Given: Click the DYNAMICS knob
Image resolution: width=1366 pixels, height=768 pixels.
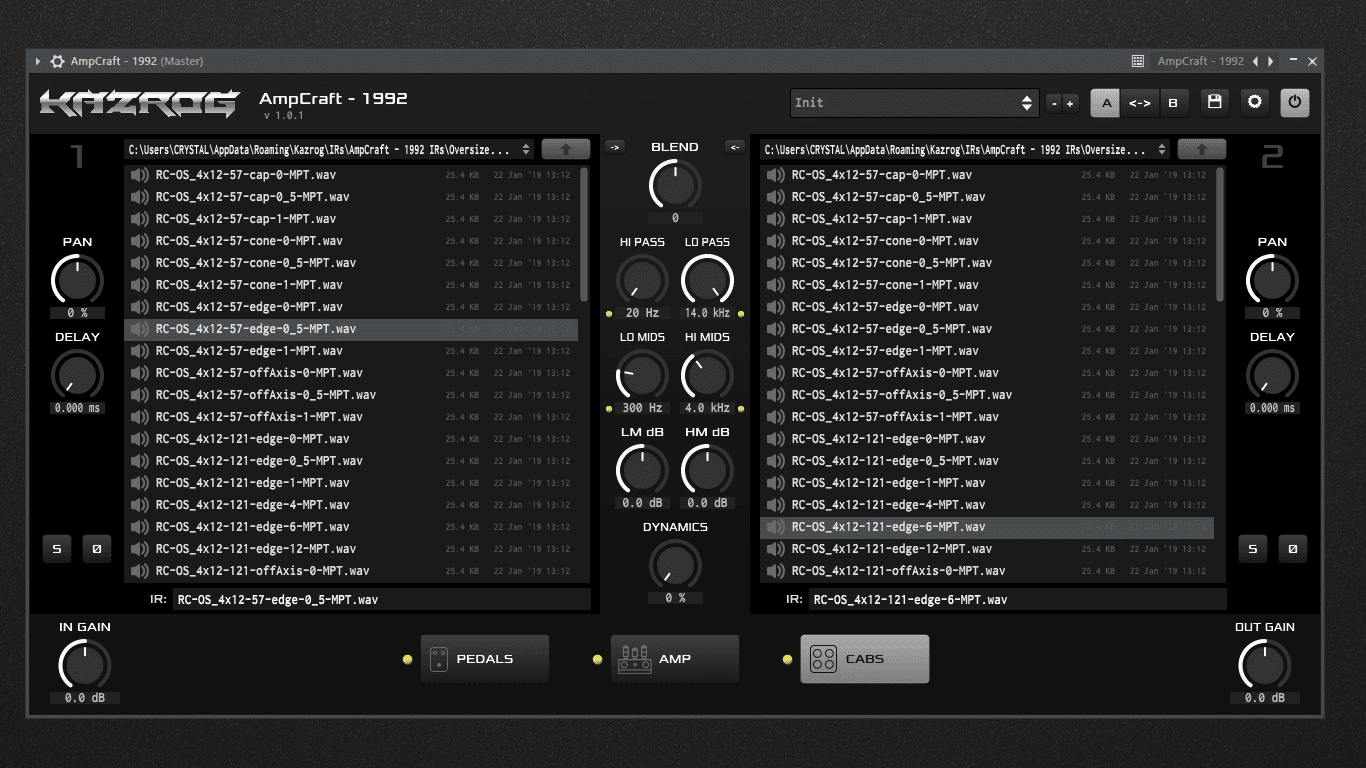Looking at the screenshot, I should point(675,565).
